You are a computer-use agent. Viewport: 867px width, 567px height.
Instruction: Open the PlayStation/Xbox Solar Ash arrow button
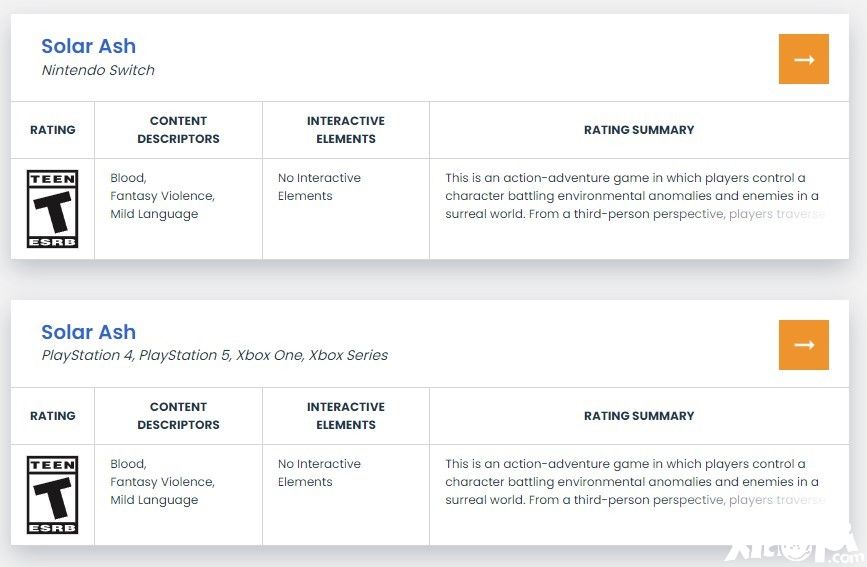803,345
